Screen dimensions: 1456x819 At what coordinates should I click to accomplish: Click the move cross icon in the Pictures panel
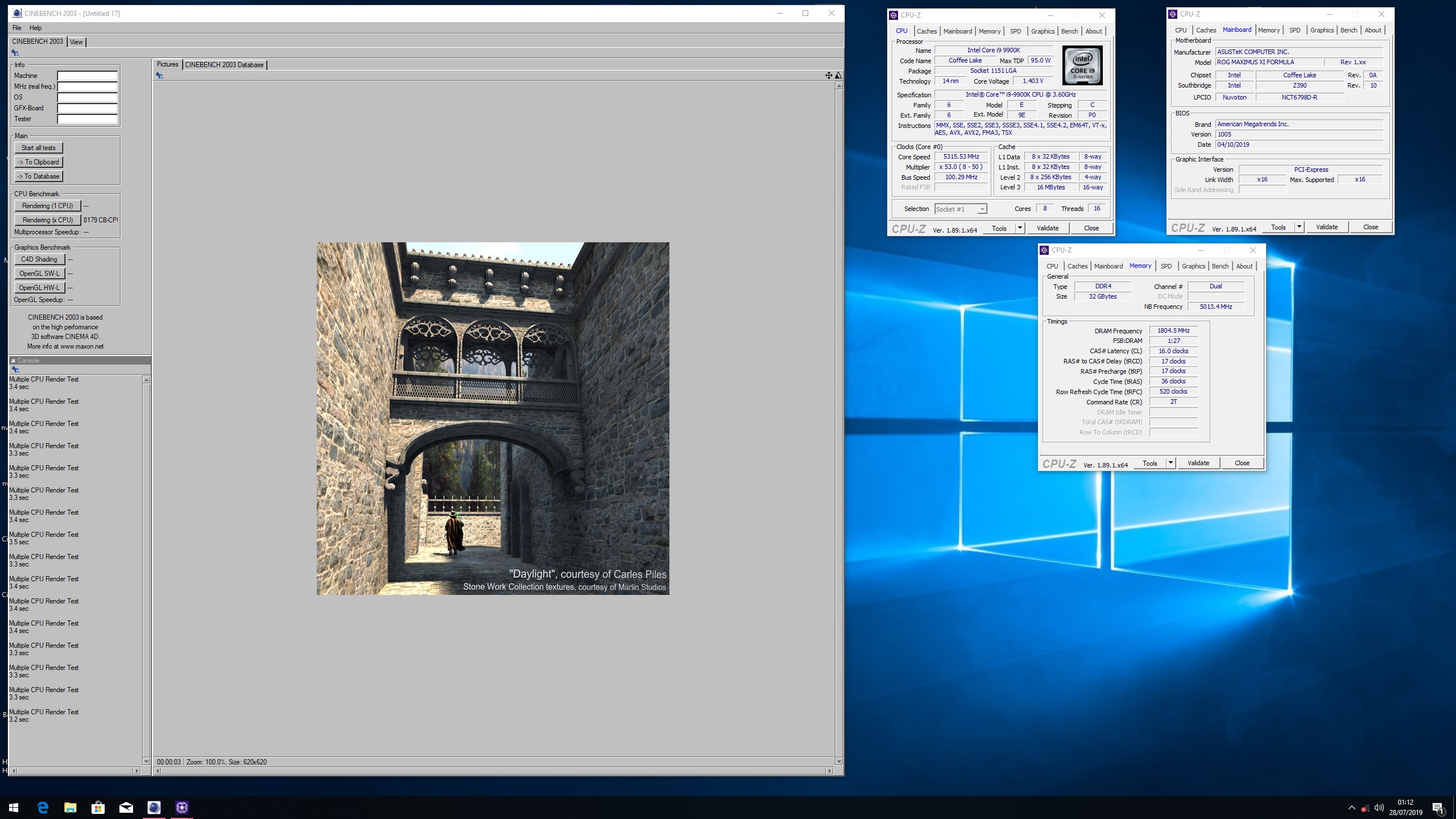point(829,75)
